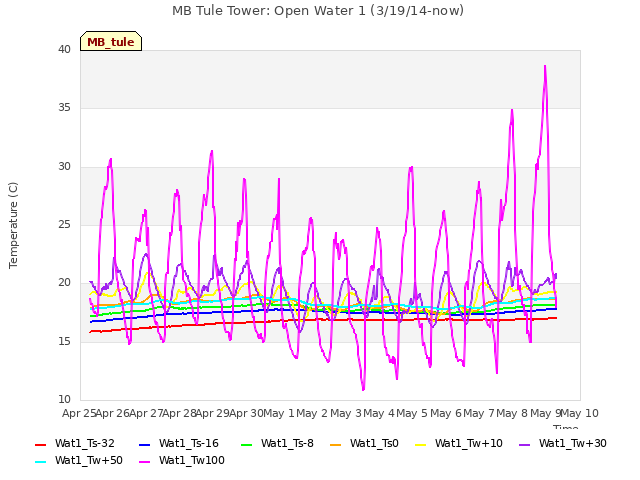Toggle the Wat1_Tw+10 legend entry
Screen dimensions: 640x480
coord(459,443)
